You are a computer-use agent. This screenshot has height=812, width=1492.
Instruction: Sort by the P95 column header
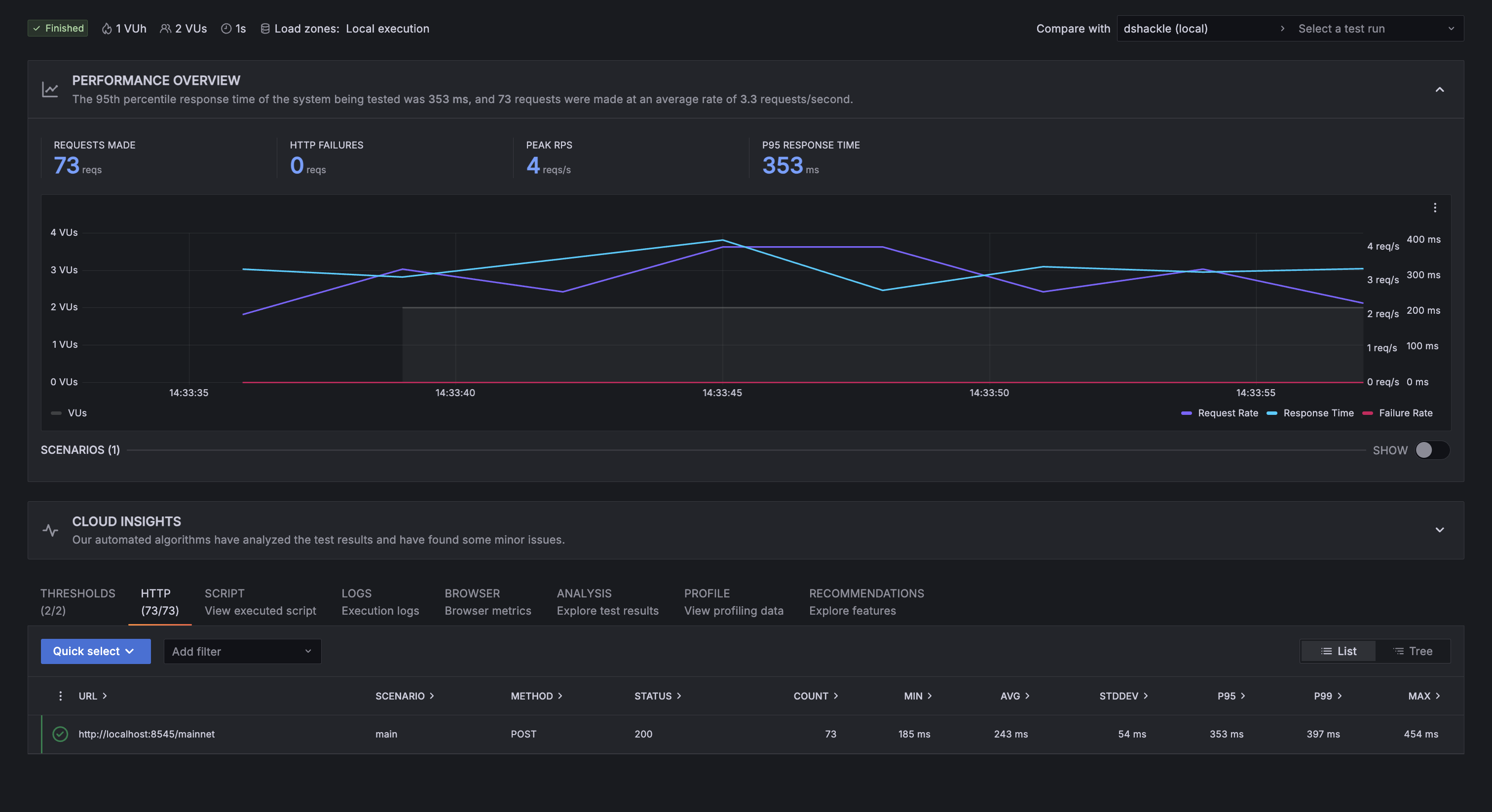click(1231, 696)
